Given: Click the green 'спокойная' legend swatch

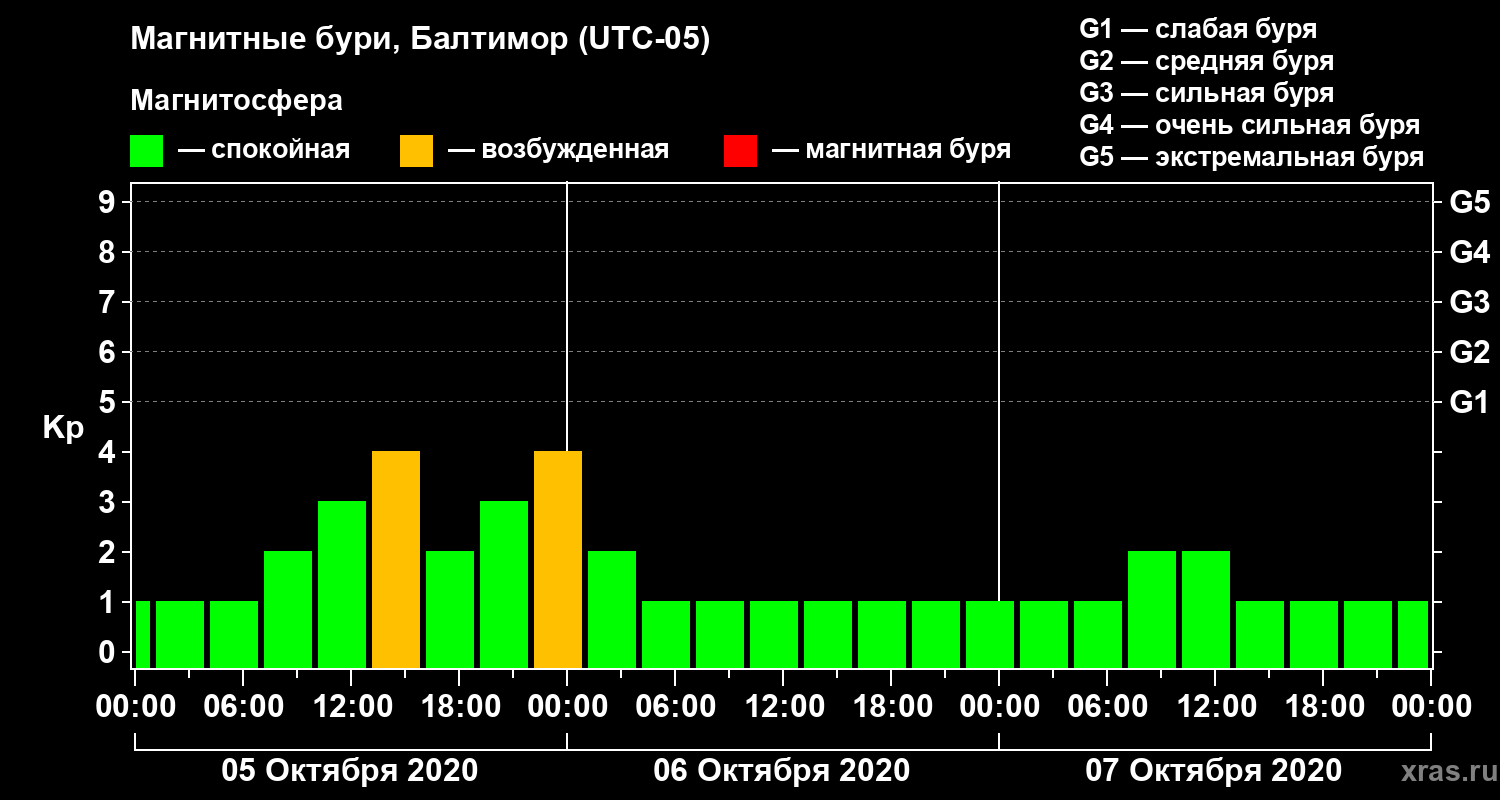Looking at the screenshot, I should (146, 151).
